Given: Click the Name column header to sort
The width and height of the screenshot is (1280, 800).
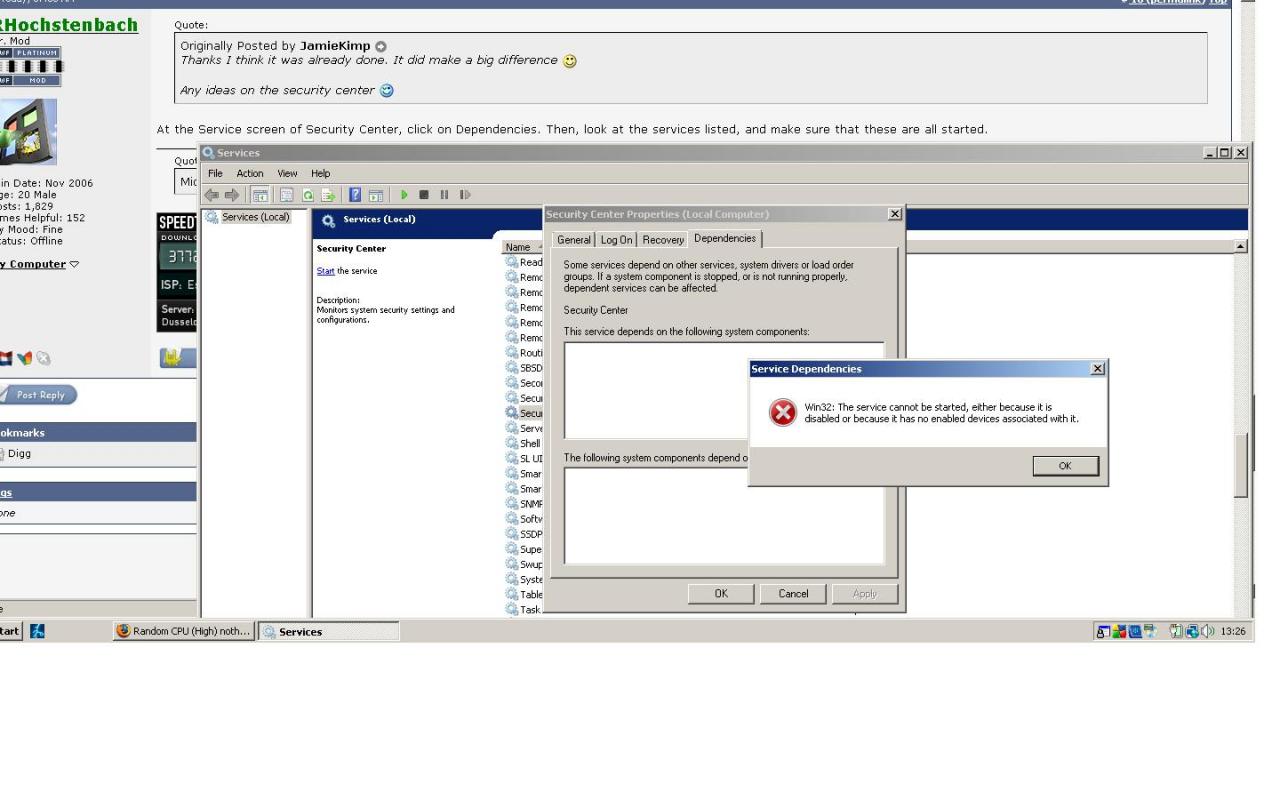Looking at the screenshot, I should [518, 247].
